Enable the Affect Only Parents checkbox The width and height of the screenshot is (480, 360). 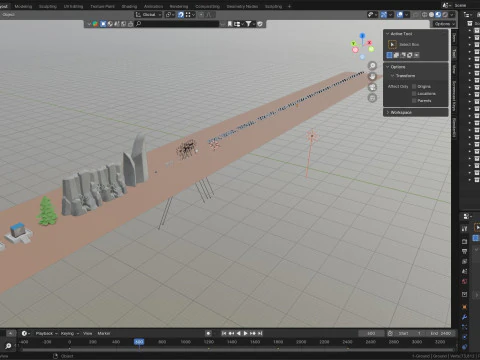point(414,101)
